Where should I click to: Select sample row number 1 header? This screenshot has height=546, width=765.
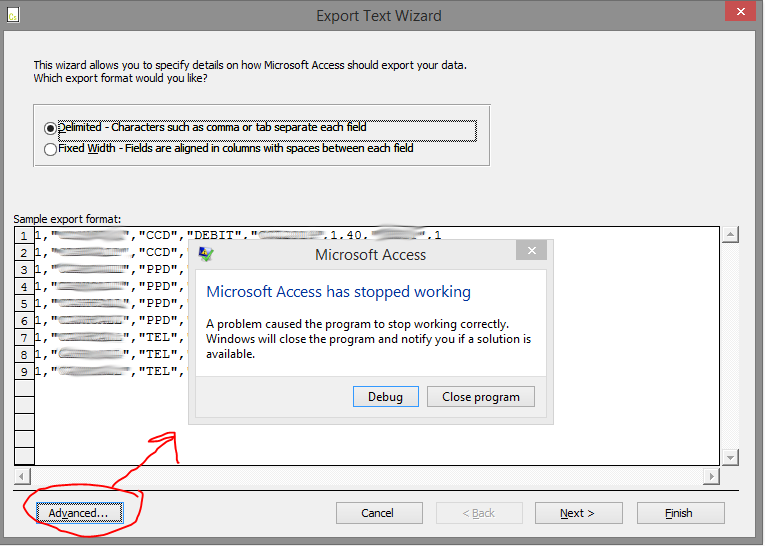point(24,236)
